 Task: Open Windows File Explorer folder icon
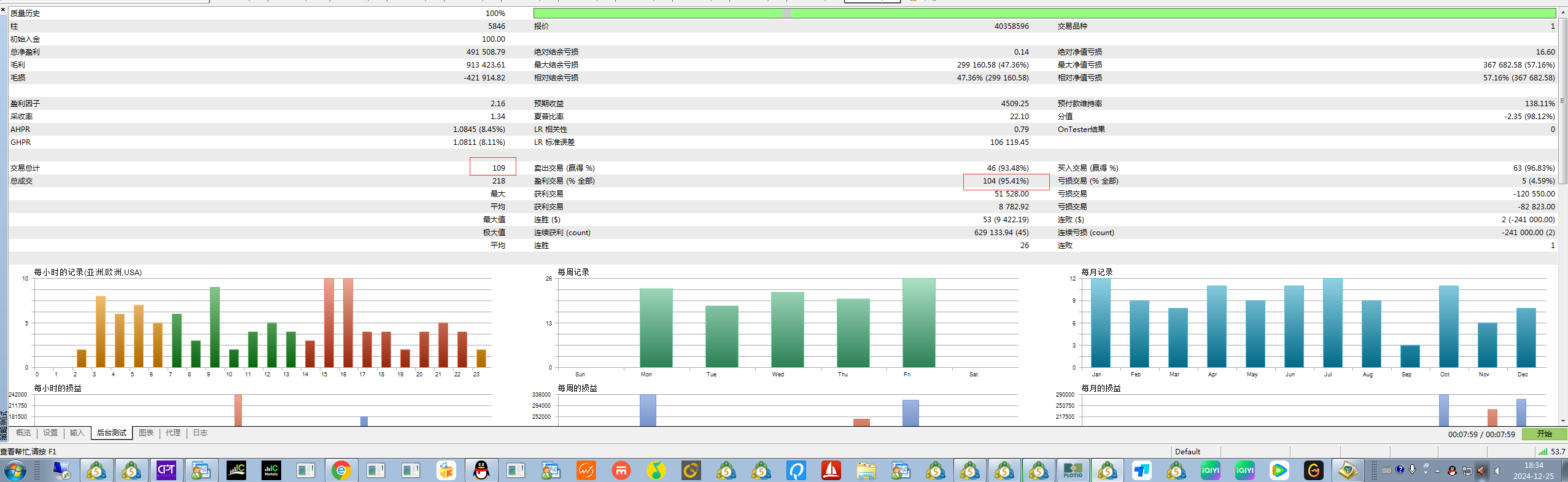pyautogui.click(x=866, y=471)
